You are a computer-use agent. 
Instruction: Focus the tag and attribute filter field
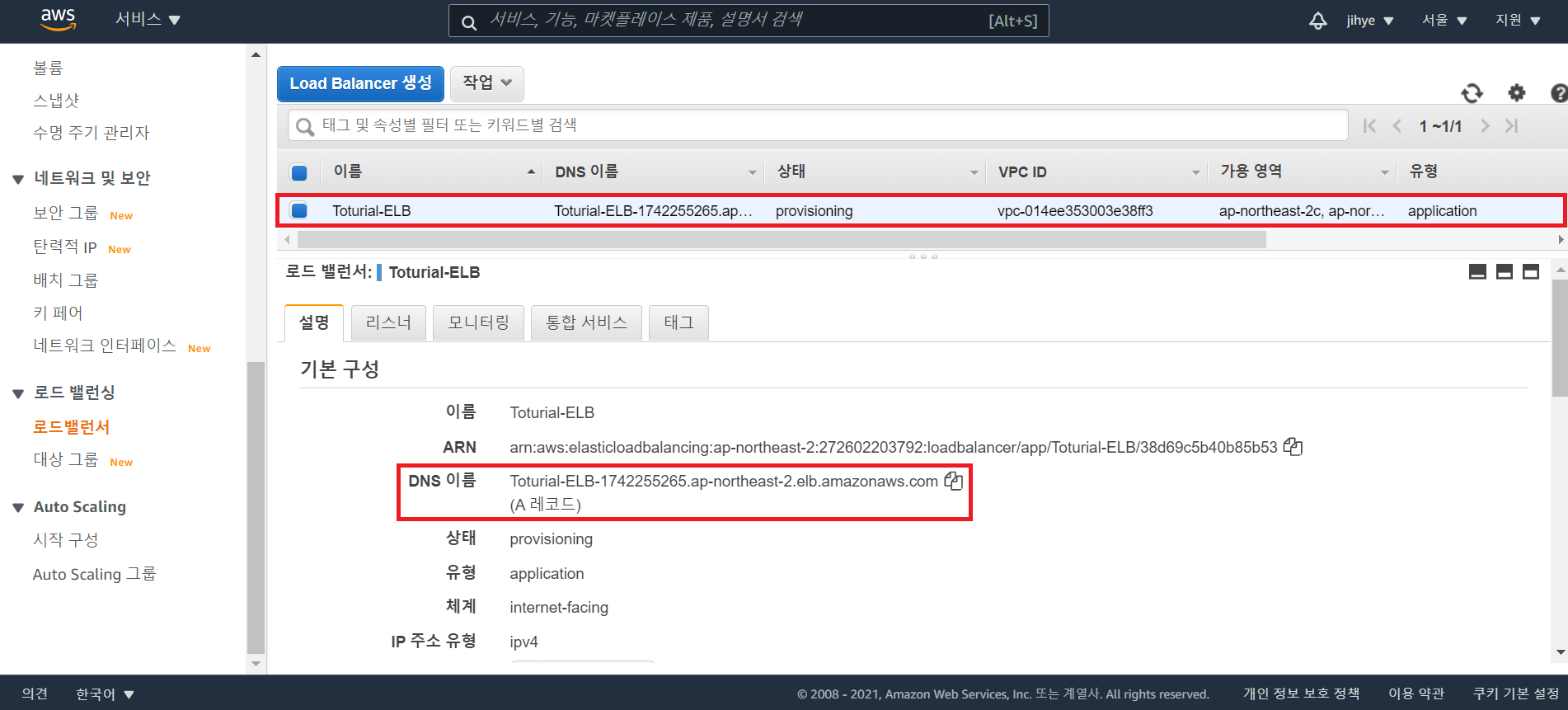pyautogui.click(x=818, y=125)
